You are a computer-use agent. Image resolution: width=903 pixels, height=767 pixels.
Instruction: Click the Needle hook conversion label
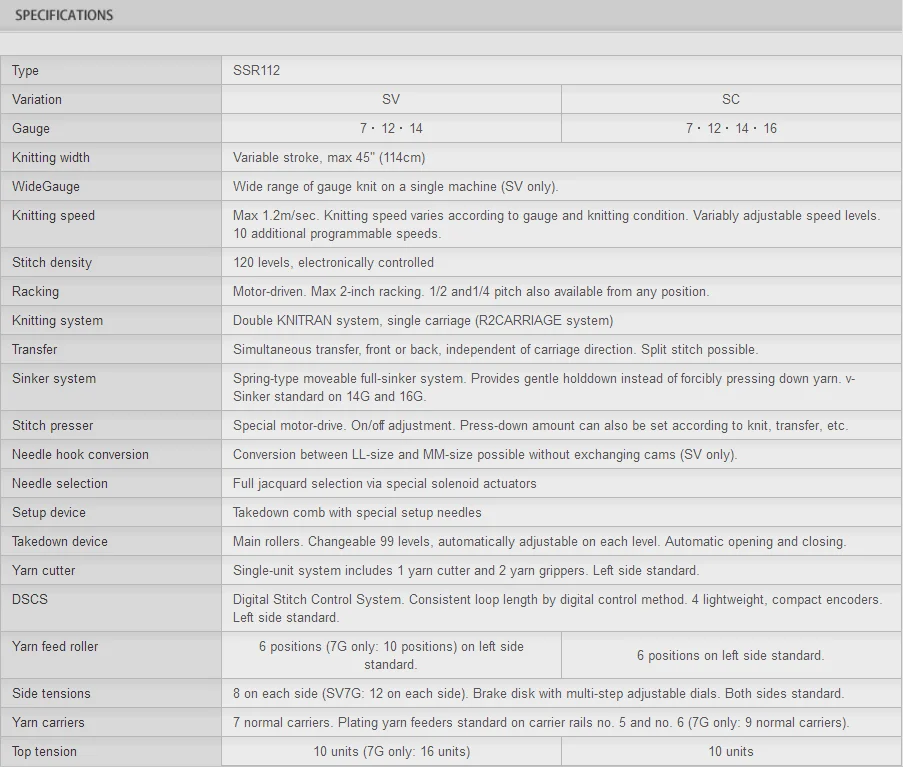coord(80,455)
